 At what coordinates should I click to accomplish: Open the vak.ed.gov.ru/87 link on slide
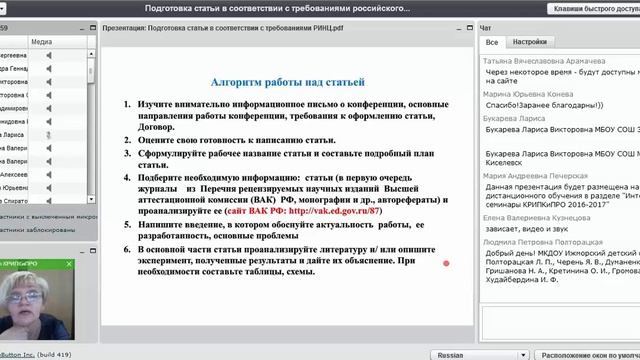334,211
